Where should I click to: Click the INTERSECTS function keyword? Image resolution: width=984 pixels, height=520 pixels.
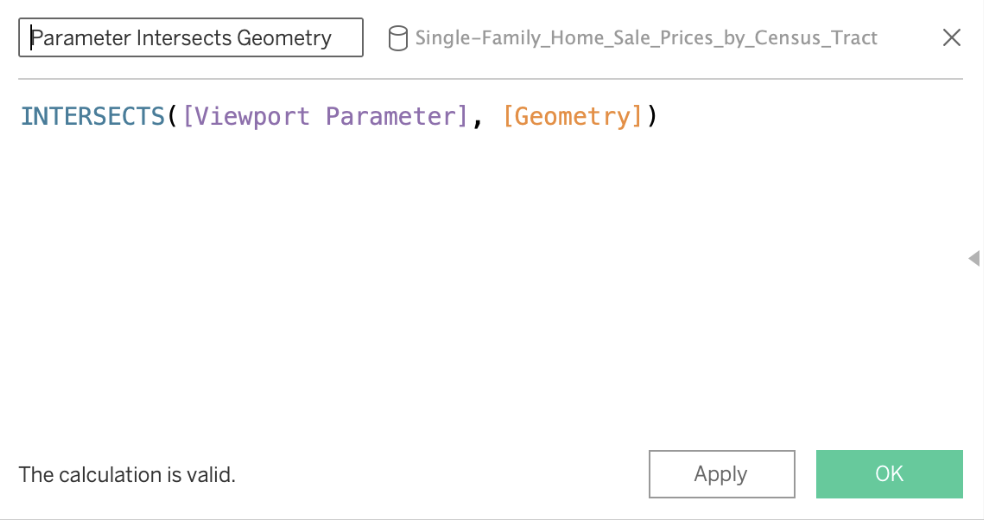point(92,117)
